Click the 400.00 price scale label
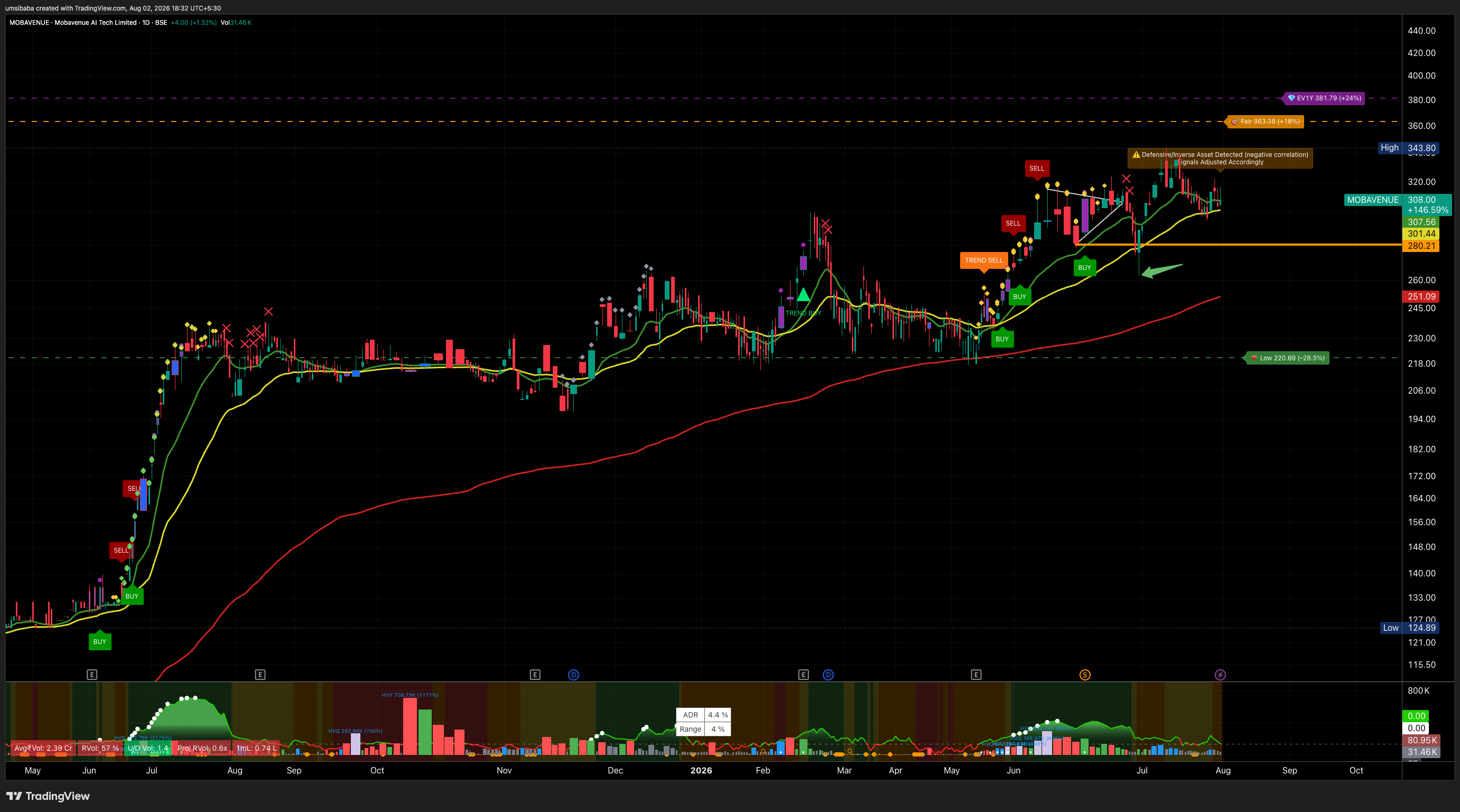1460x812 pixels. click(1421, 76)
